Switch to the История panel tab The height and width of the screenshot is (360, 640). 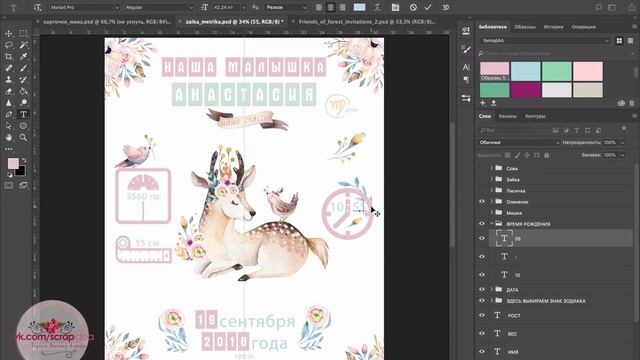[x=553, y=27]
